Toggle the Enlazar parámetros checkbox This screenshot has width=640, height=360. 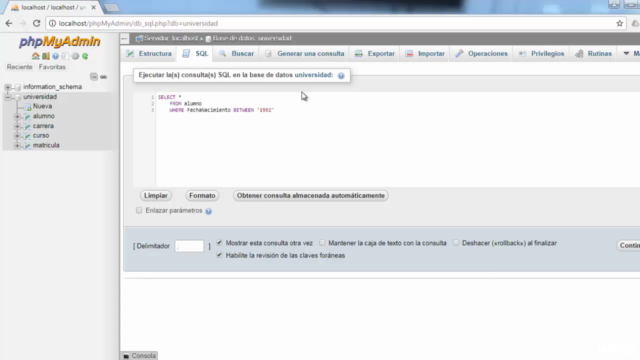pyautogui.click(x=139, y=210)
